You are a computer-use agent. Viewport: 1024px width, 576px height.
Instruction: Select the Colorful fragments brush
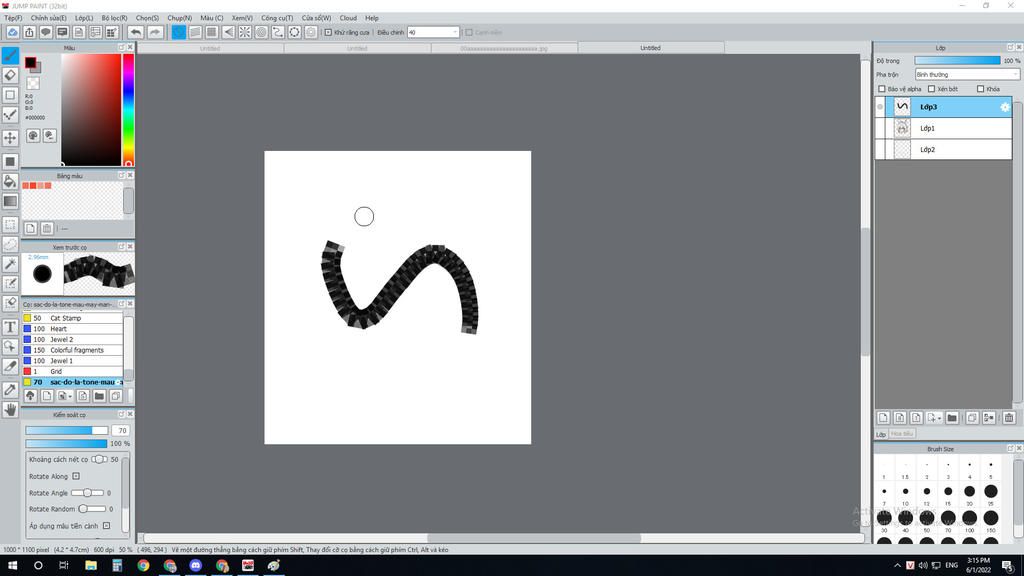click(x=77, y=350)
